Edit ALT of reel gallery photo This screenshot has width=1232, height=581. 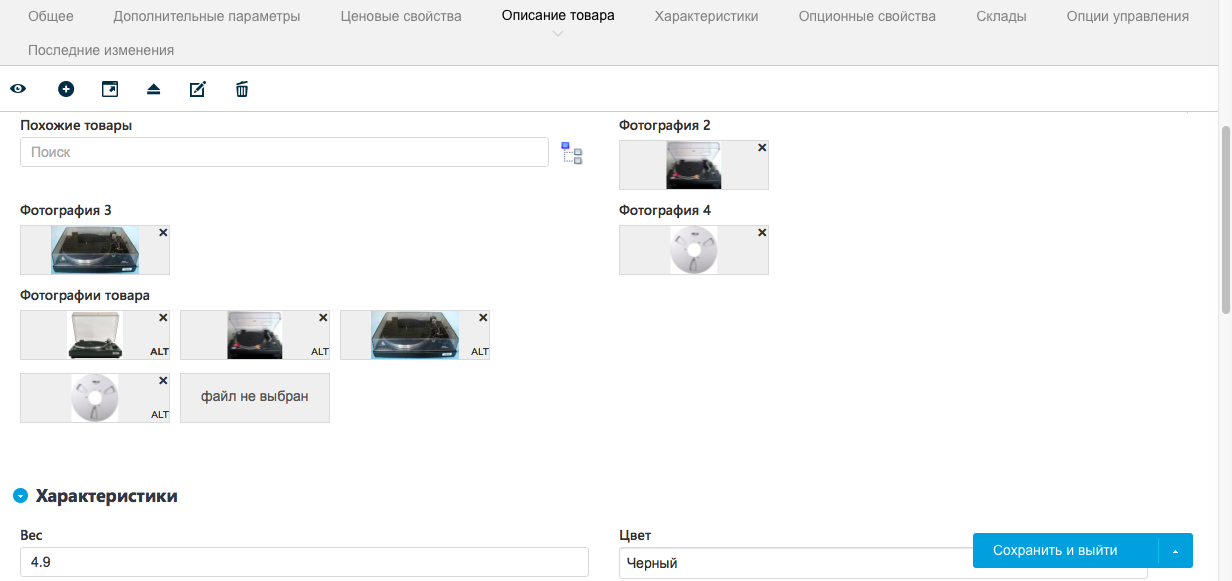[160, 415]
